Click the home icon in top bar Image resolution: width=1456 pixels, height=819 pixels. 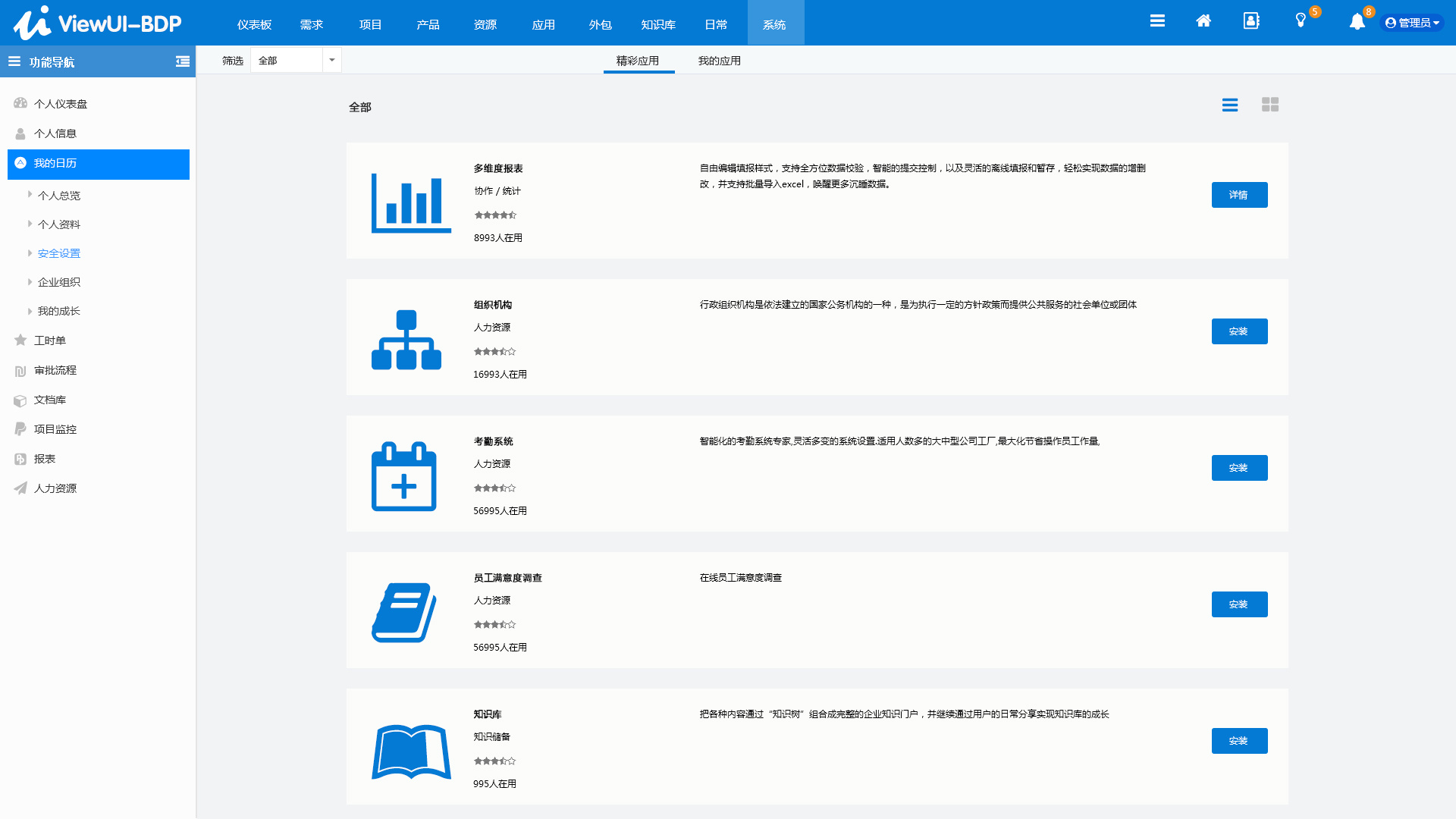[1203, 21]
